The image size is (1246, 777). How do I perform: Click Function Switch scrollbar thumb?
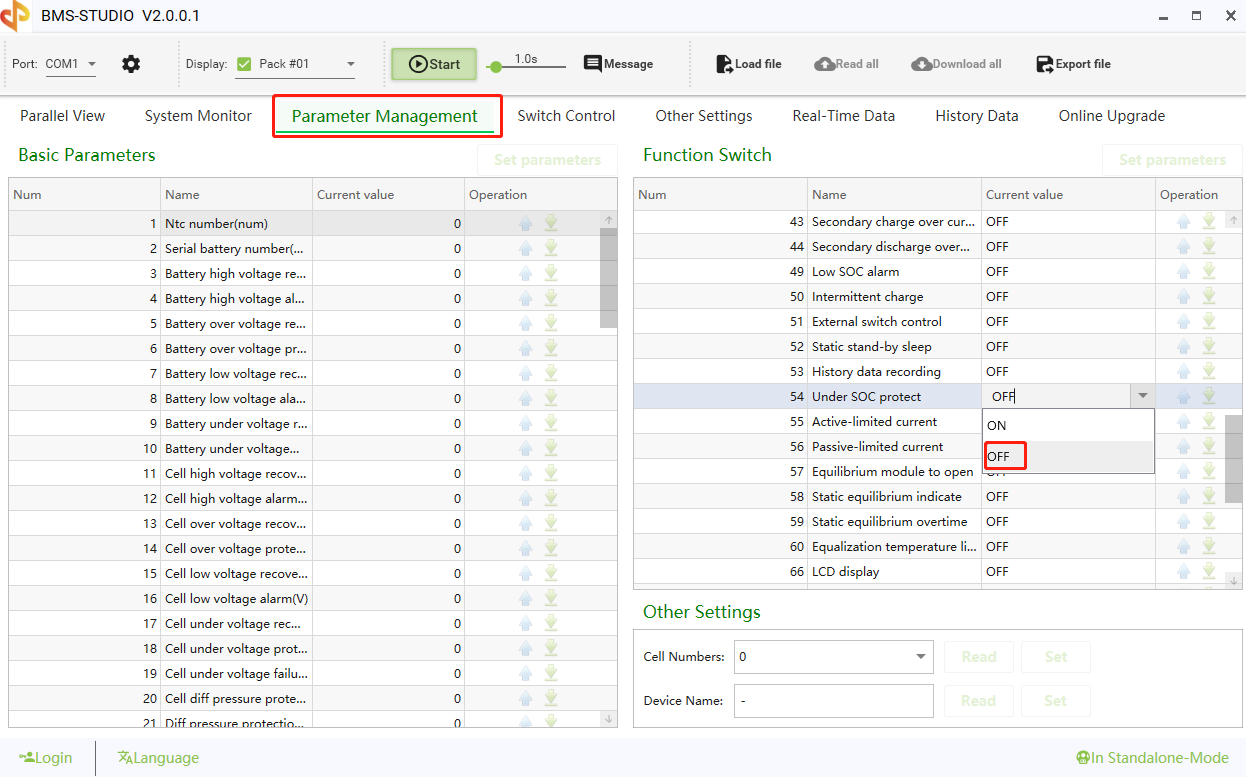tap(1234, 459)
